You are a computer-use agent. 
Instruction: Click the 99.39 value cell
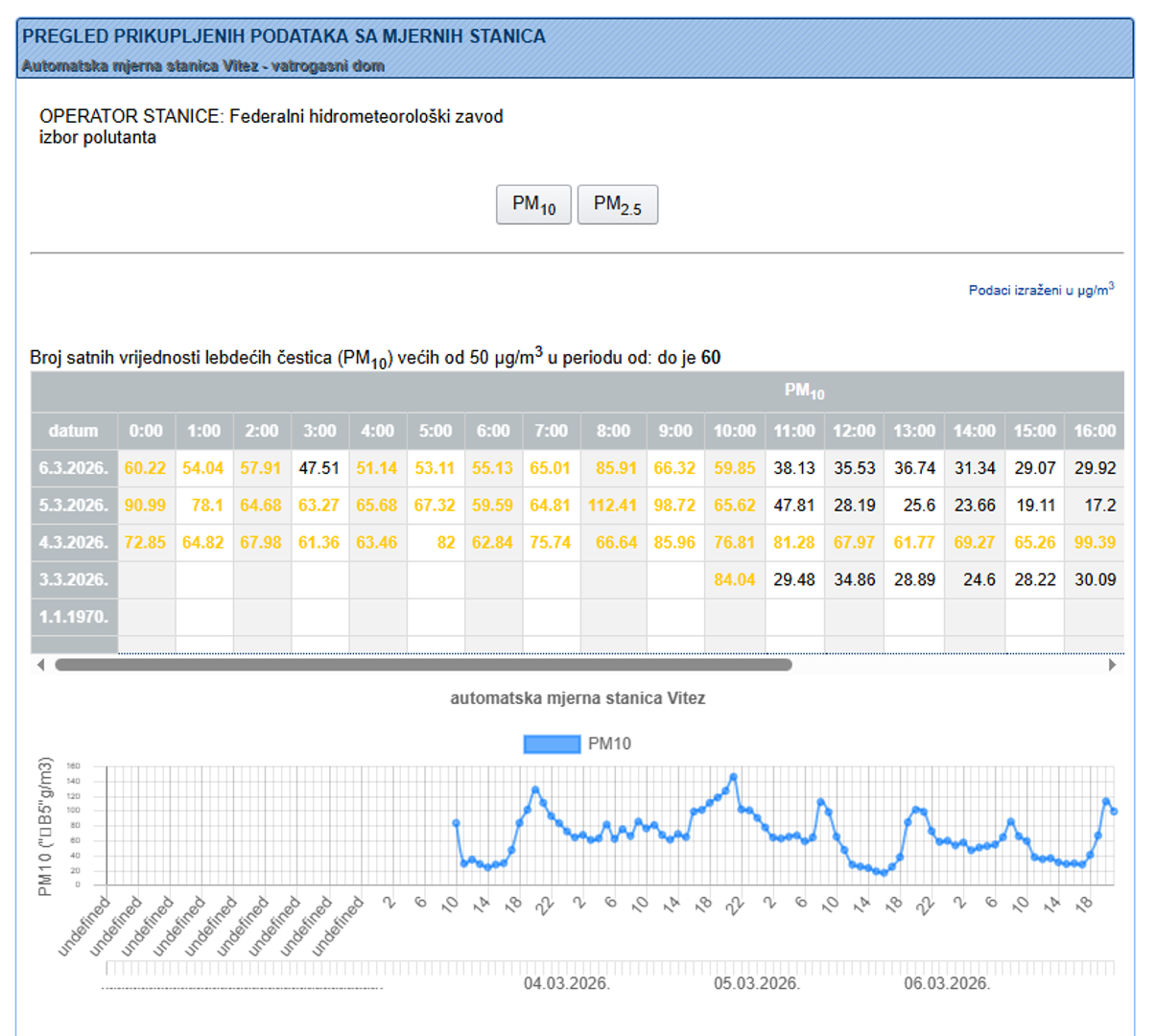[1095, 543]
